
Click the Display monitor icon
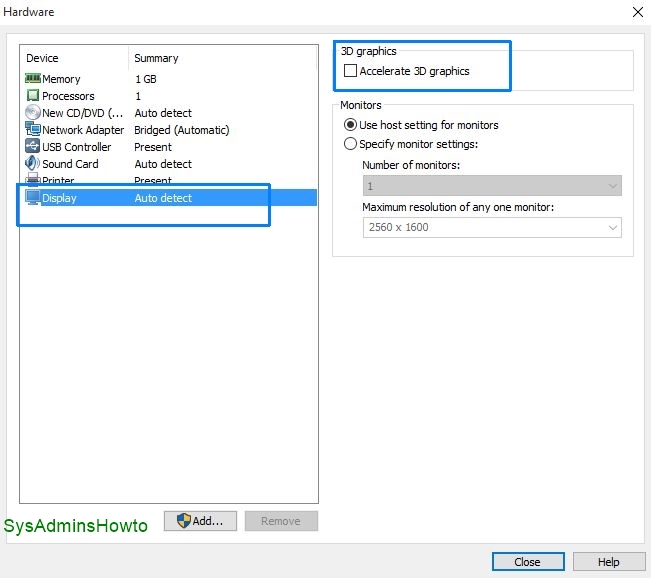(x=32, y=198)
